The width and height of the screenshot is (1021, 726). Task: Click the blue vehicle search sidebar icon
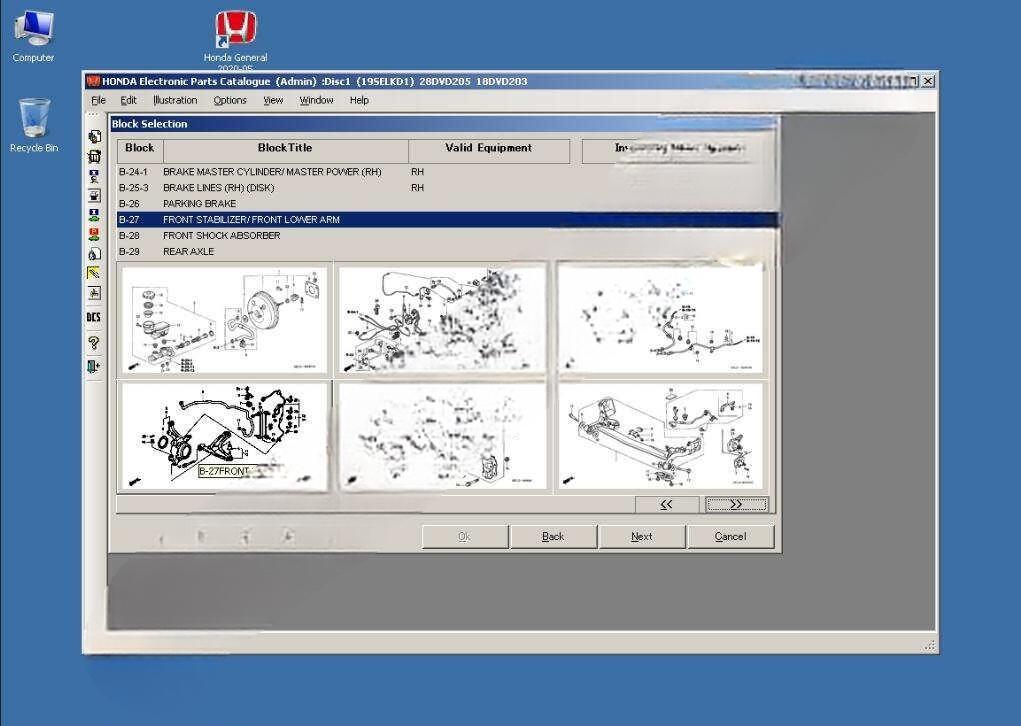[x=94, y=176]
